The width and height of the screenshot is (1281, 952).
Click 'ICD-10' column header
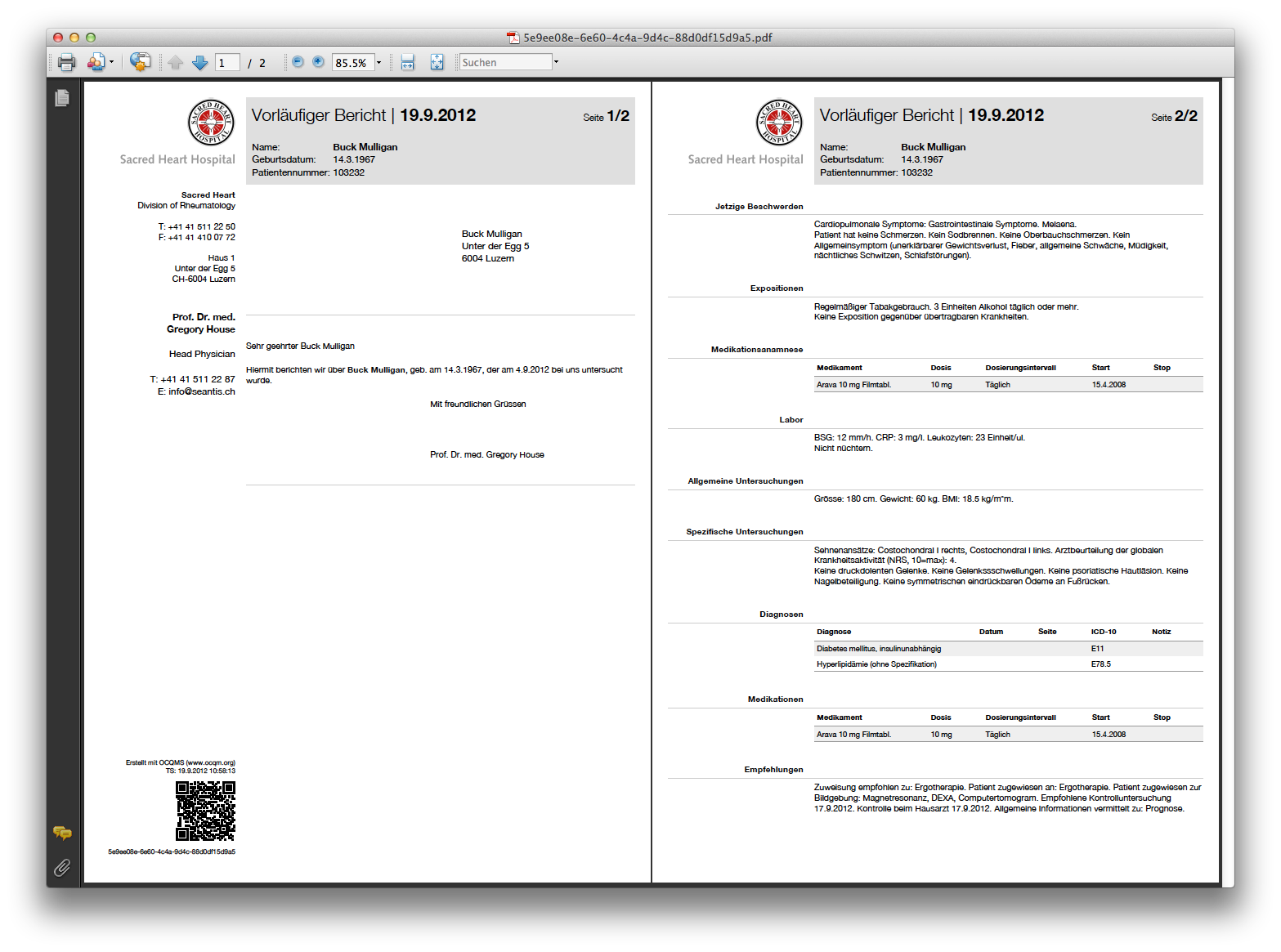coord(1104,632)
